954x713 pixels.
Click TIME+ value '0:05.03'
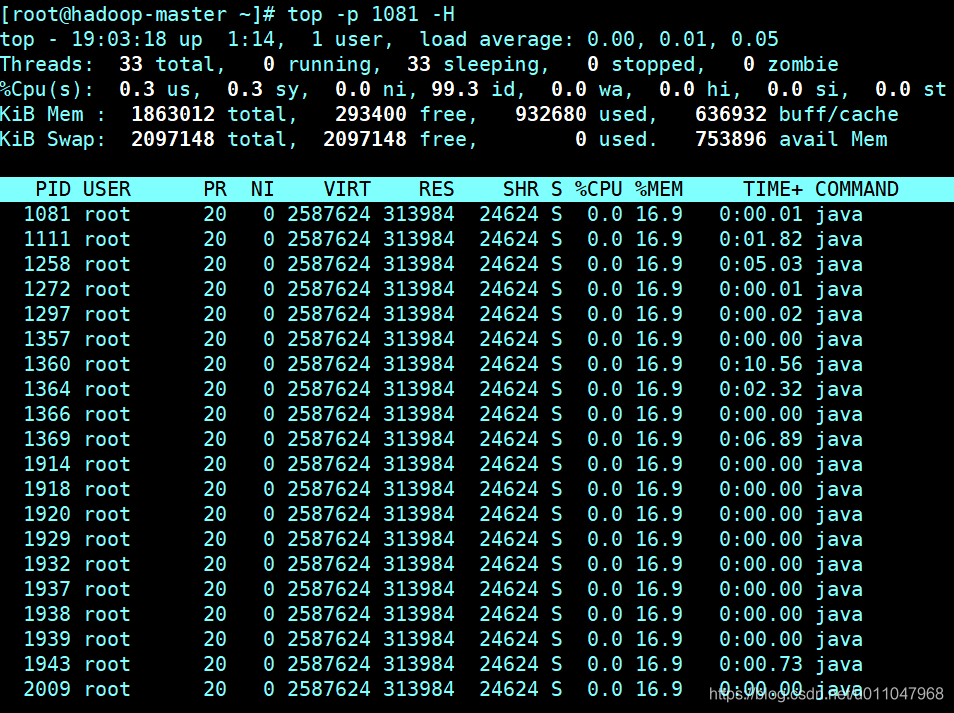761,264
